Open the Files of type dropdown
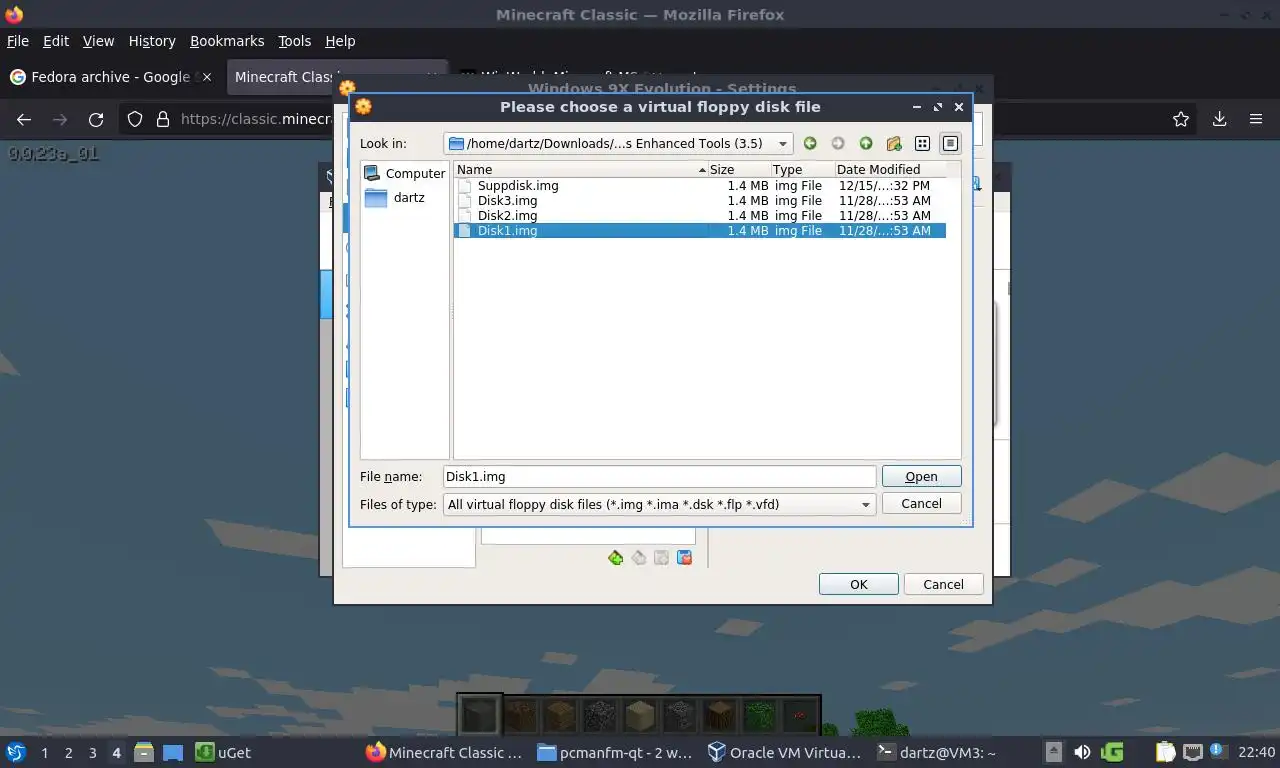Screen dimensions: 1280x768 659,504
